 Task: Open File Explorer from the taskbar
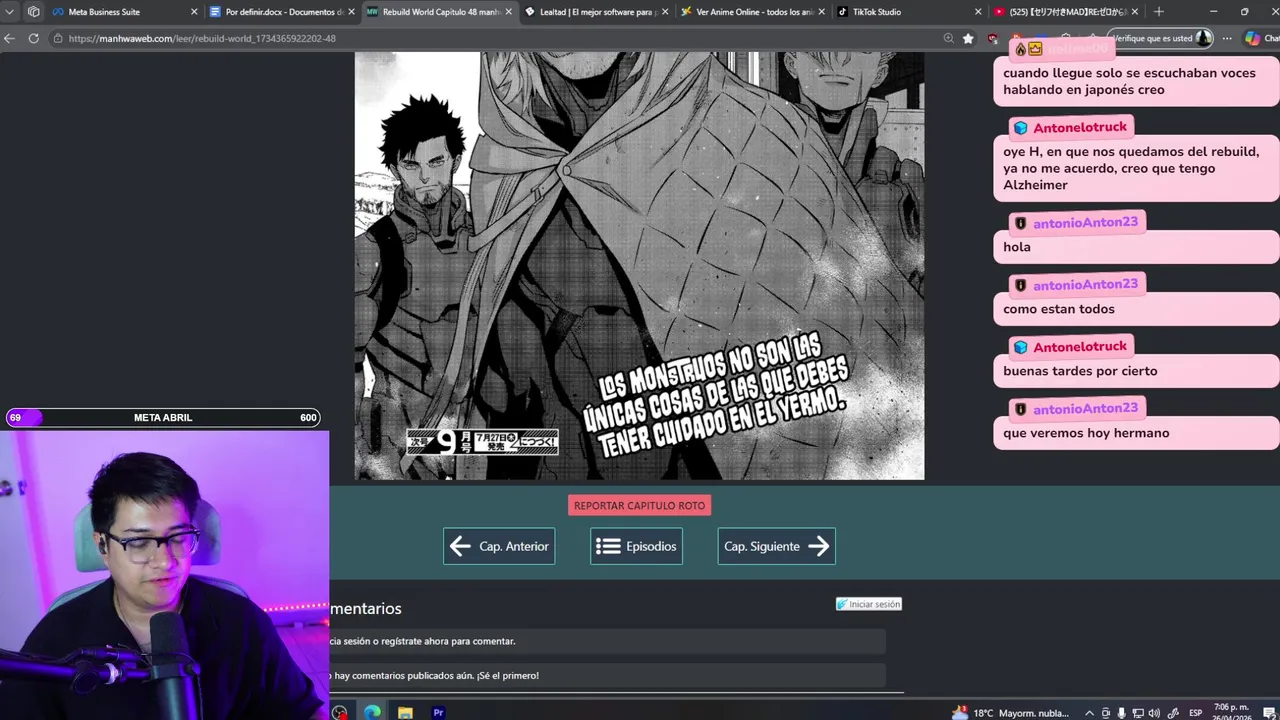click(x=405, y=712)
